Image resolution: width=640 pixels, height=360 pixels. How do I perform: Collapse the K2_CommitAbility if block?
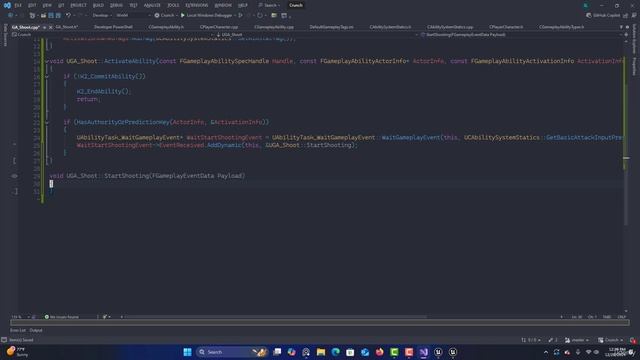coord(47,76)
